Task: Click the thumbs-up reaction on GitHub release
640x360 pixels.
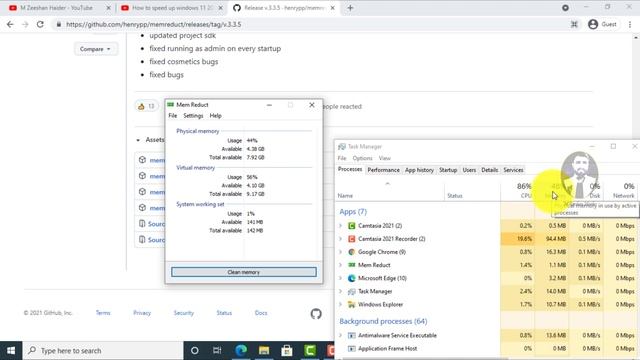Action: click(x=146, y=107)
